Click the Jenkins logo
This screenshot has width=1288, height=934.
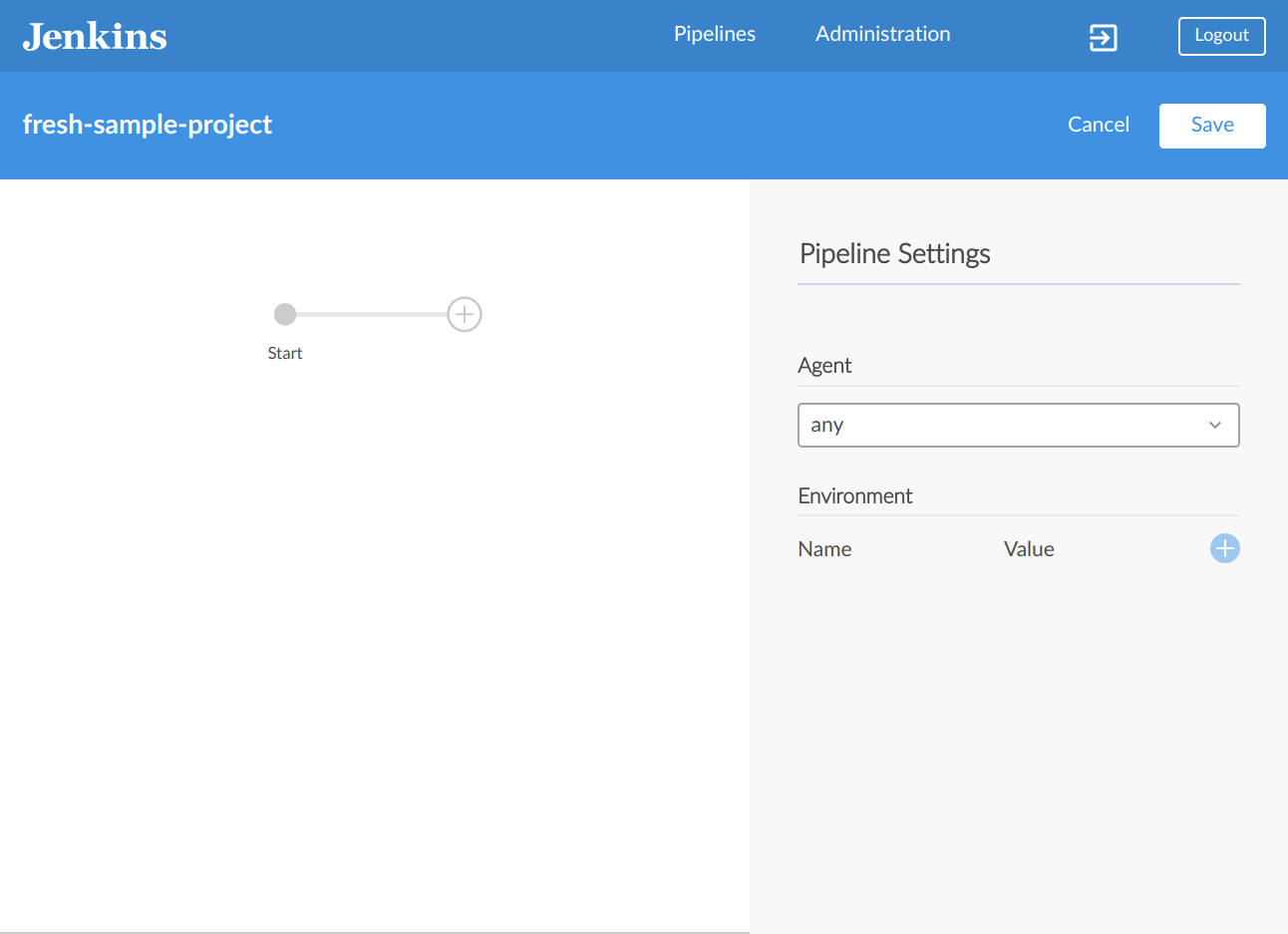click(x=95, y=37)
